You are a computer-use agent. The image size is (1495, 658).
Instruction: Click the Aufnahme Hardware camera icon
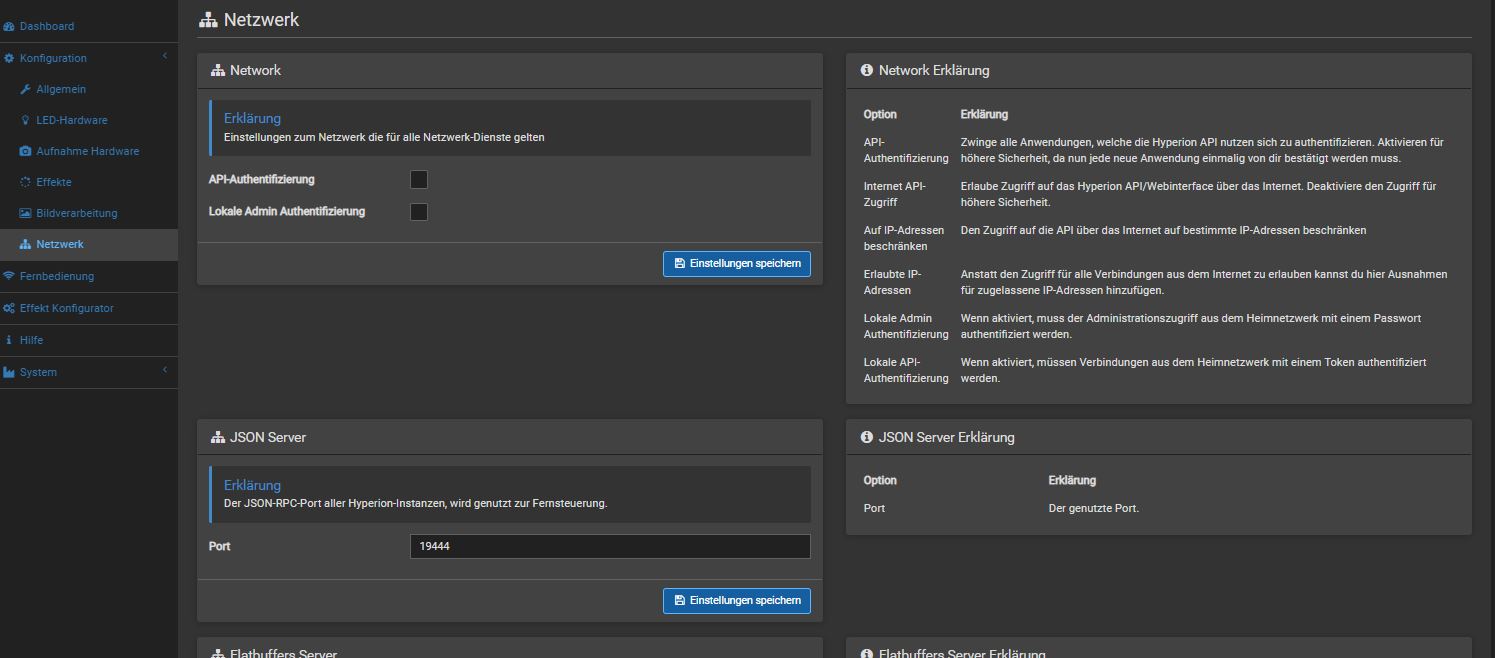tap(26, 151)
